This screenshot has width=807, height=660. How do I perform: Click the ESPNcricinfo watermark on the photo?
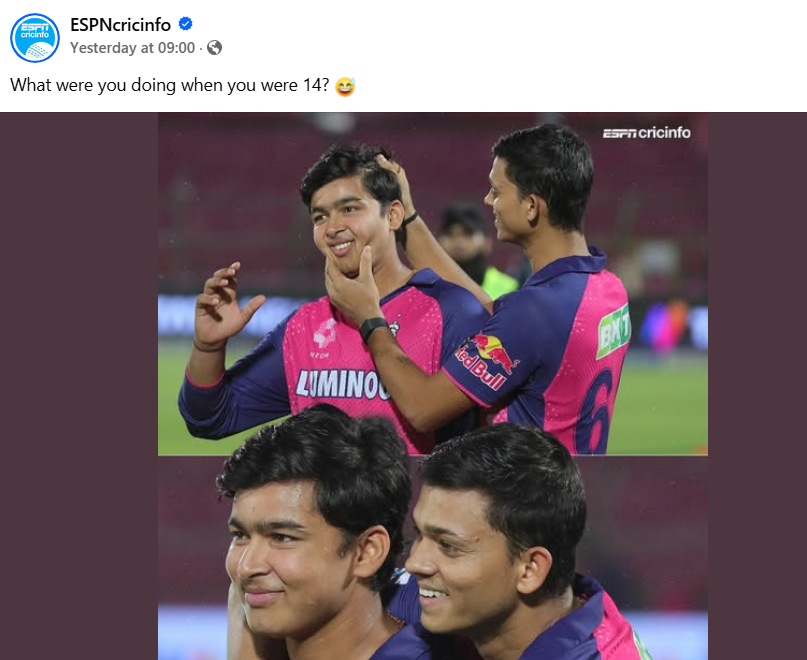coord(646,133)
